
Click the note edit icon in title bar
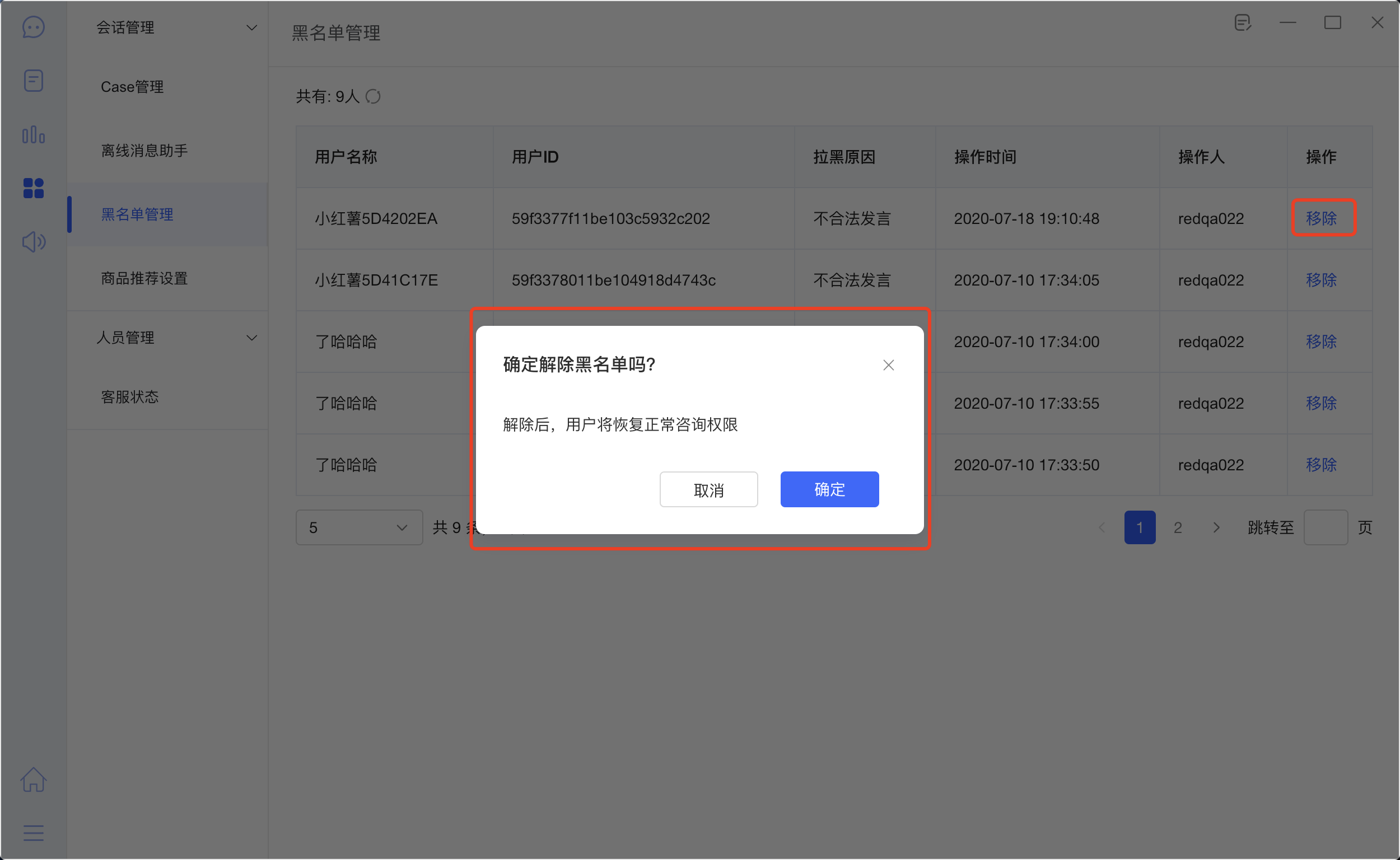coord(1243,23)
